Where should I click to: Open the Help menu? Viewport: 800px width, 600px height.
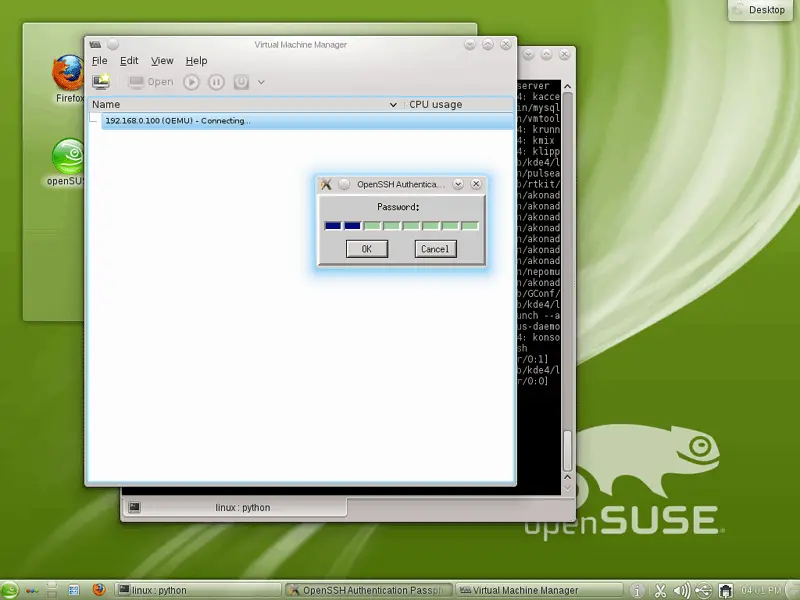[x=196, y=61]
